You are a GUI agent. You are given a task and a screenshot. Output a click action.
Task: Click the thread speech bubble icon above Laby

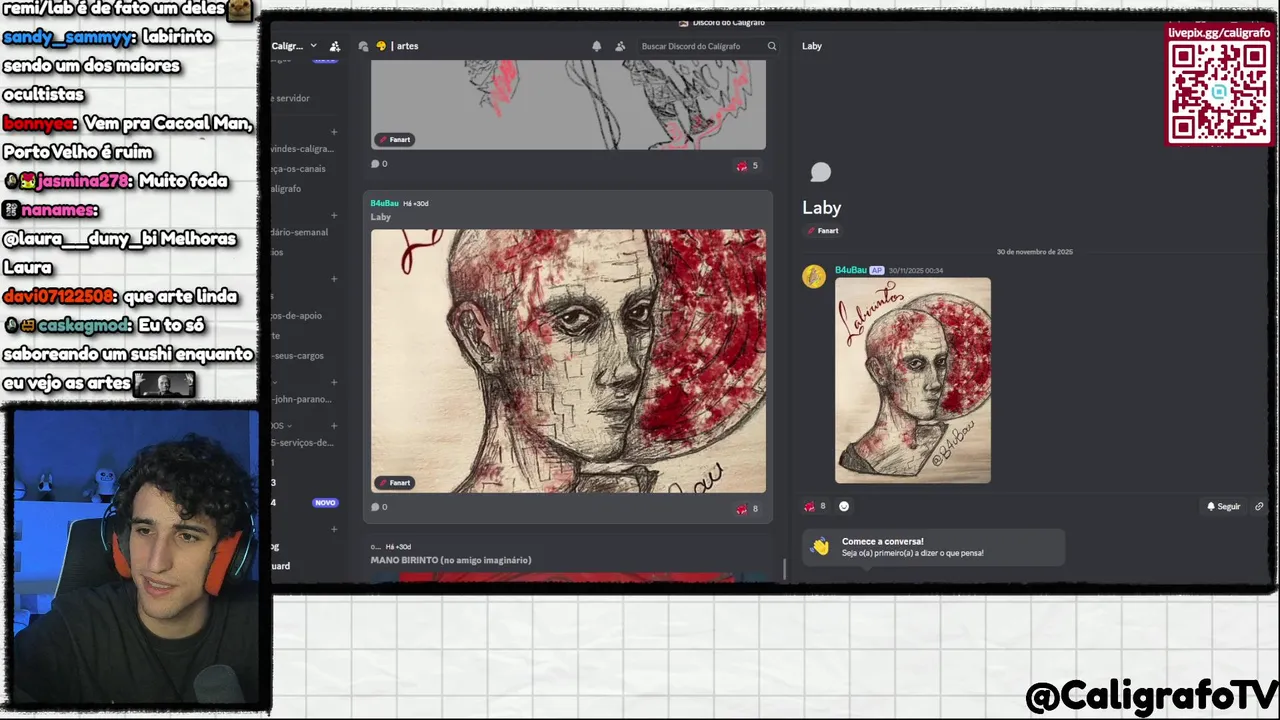[820, 173]
